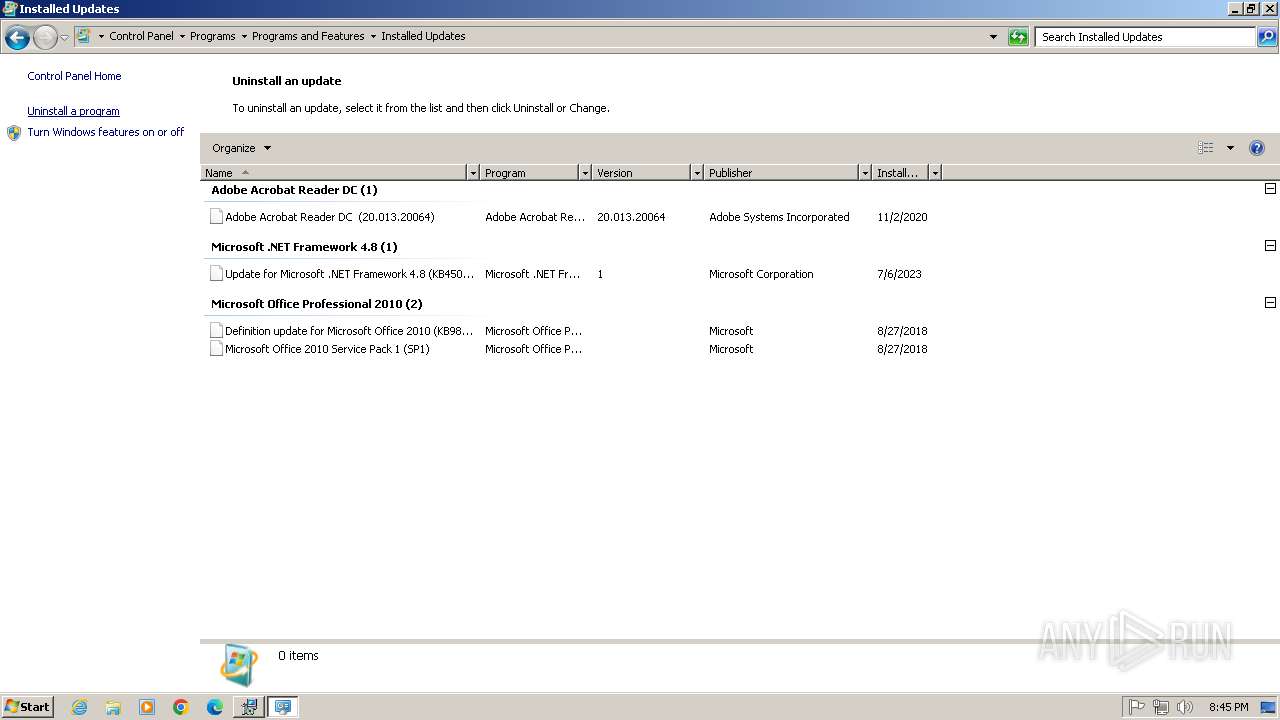This screenshot has height=720, width=1280.
Task: Open the network tray icon
Action: [x=1161, y=707]
